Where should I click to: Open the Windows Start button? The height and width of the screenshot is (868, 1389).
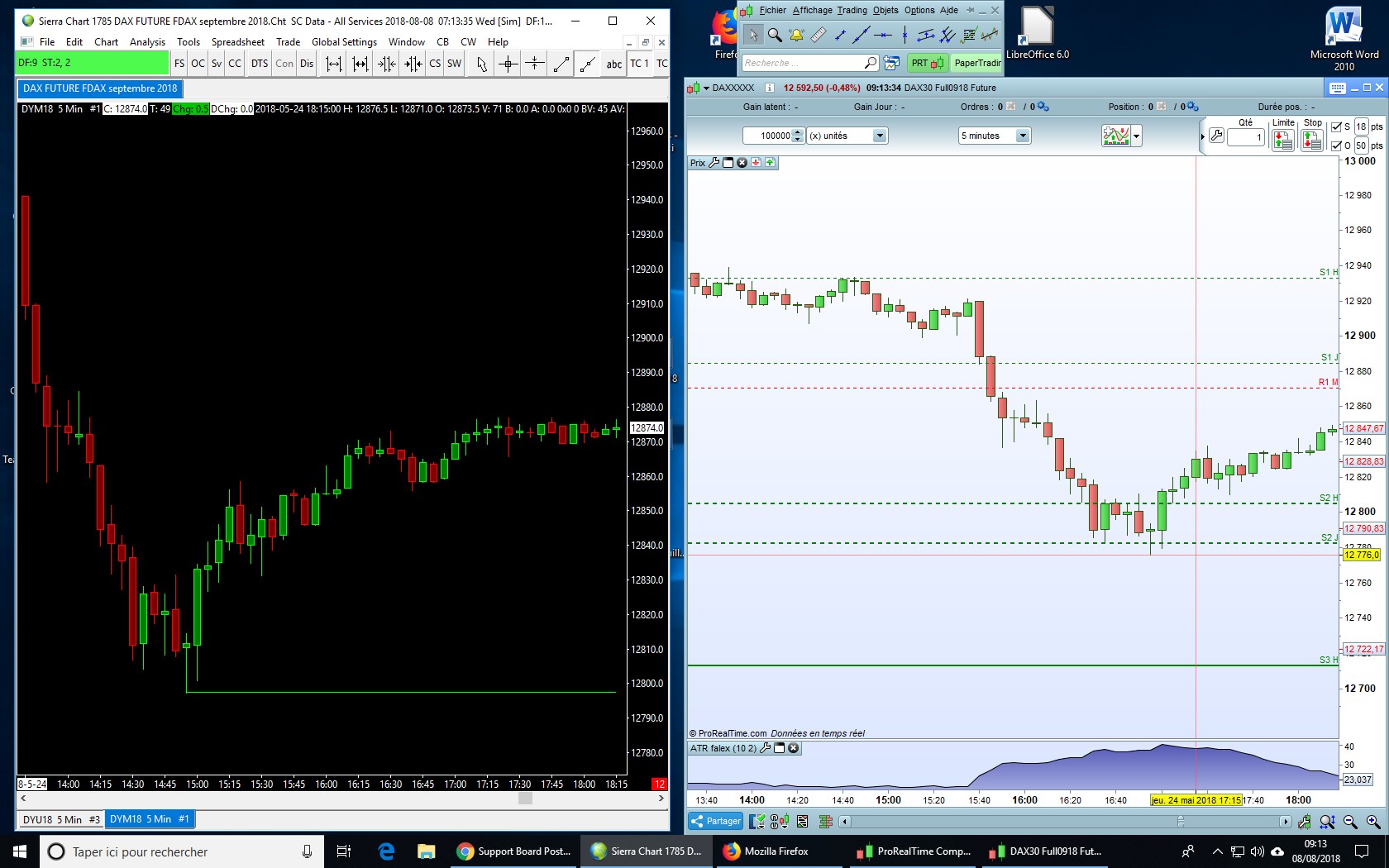click(20, 851)
